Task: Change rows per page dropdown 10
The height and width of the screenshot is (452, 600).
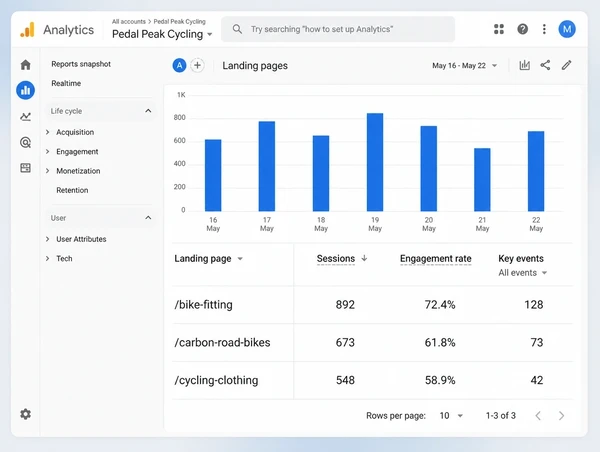Action: pyautogui.click(x=451, y=416)
